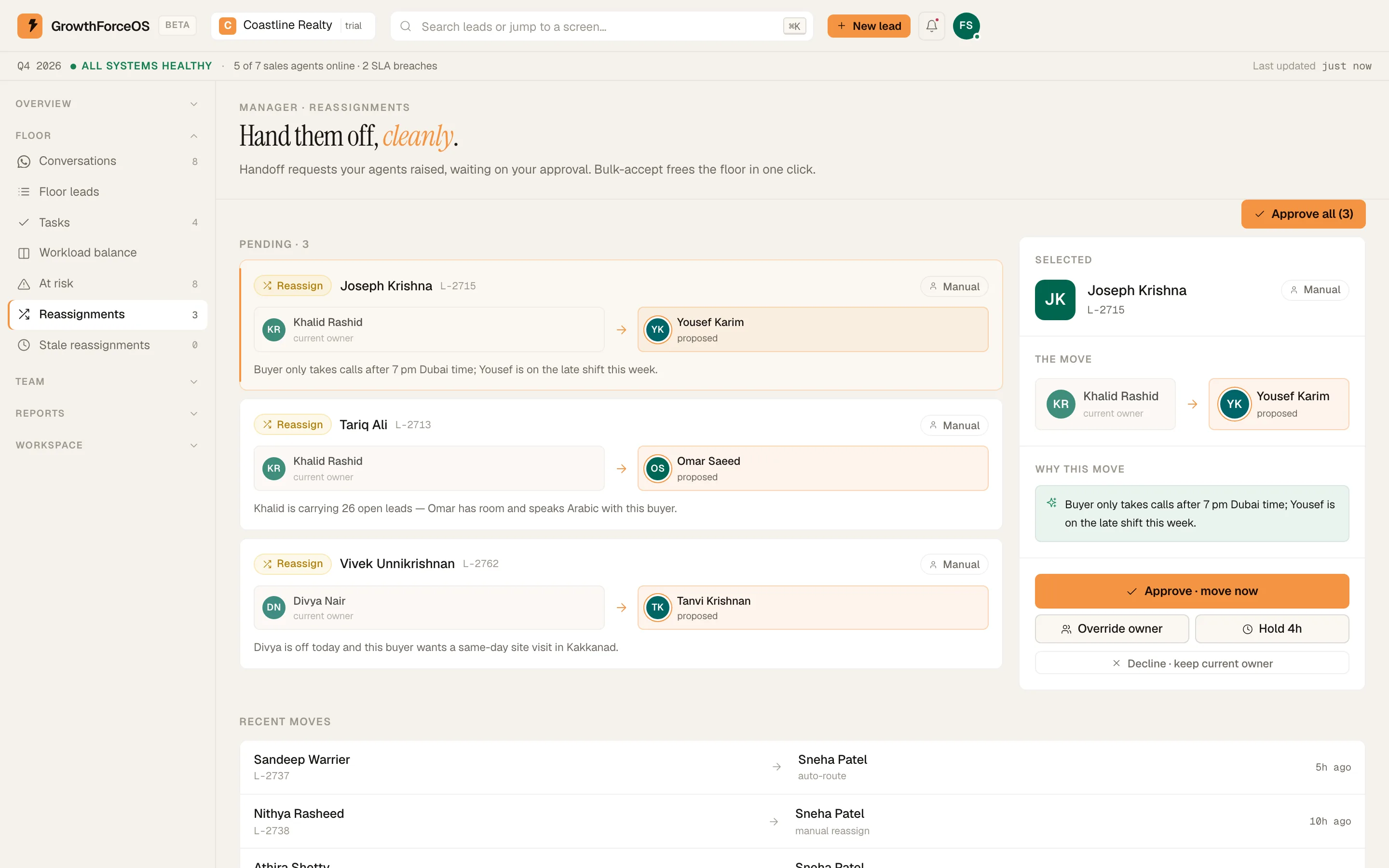
Task: Collapse the Floor section
Action: coord(108,136)
